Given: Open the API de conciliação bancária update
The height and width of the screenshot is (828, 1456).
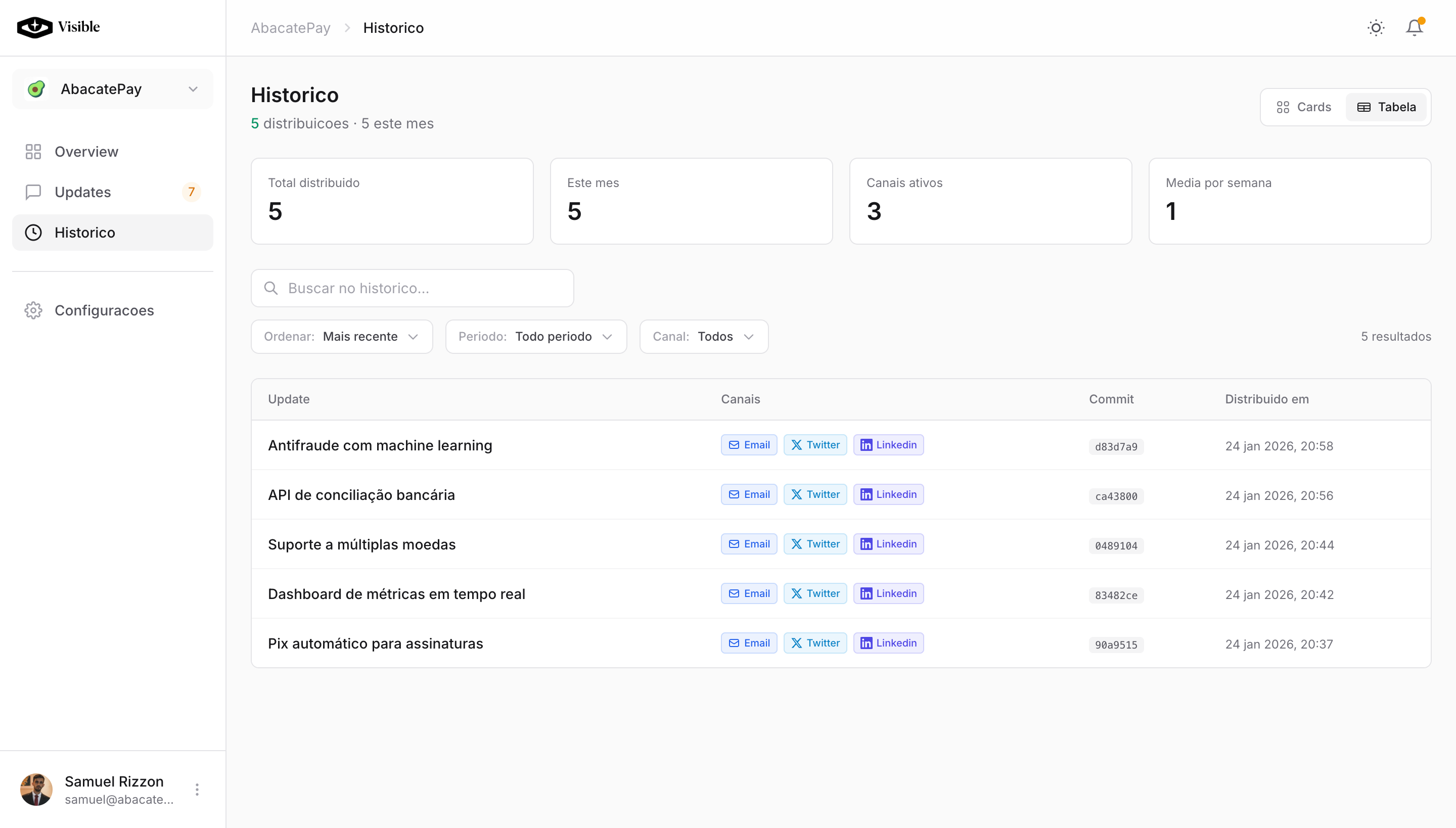Looking at the screenshot, I should (361, 495).
